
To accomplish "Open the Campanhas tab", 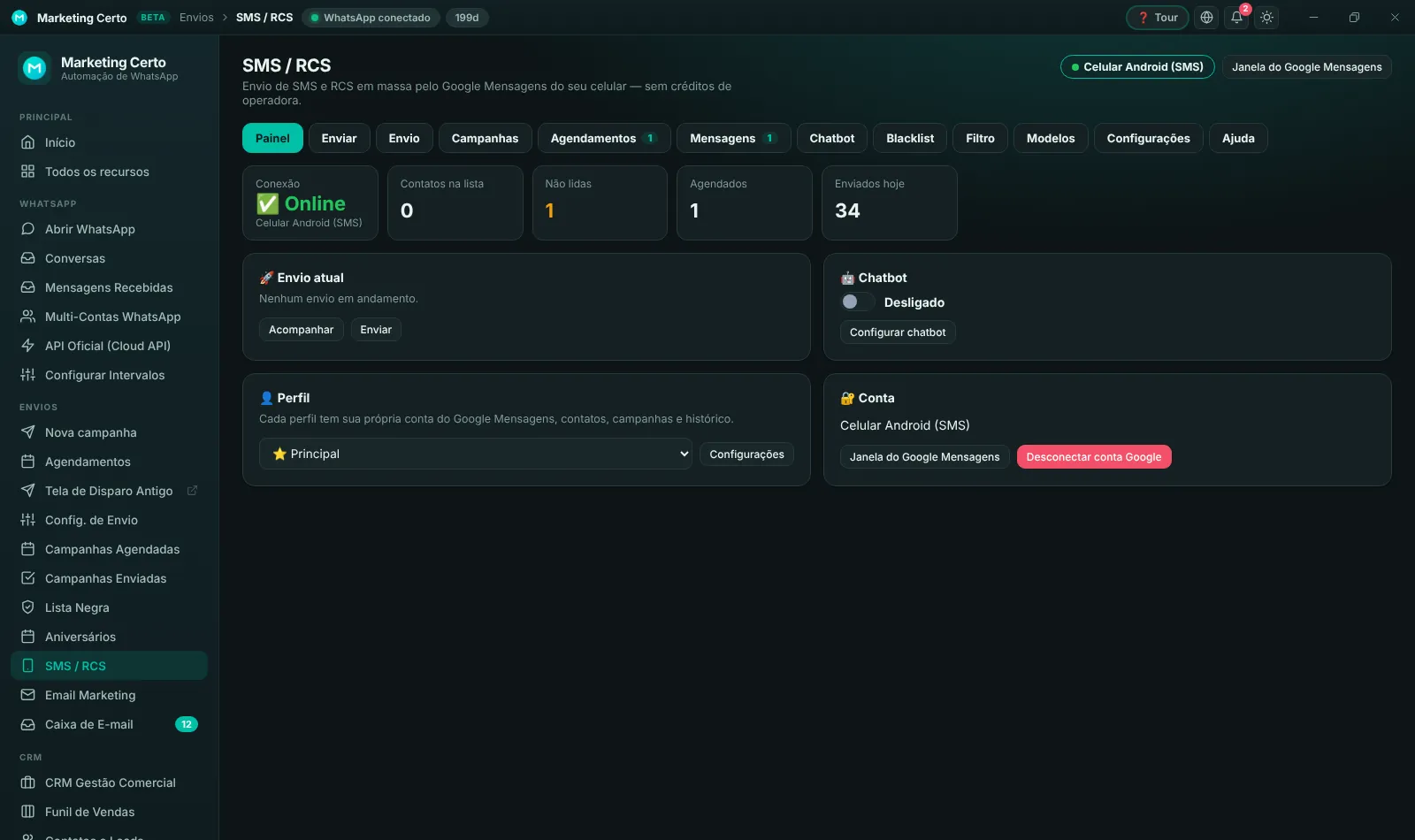I will pyautogui.click(x=485, y=138).
